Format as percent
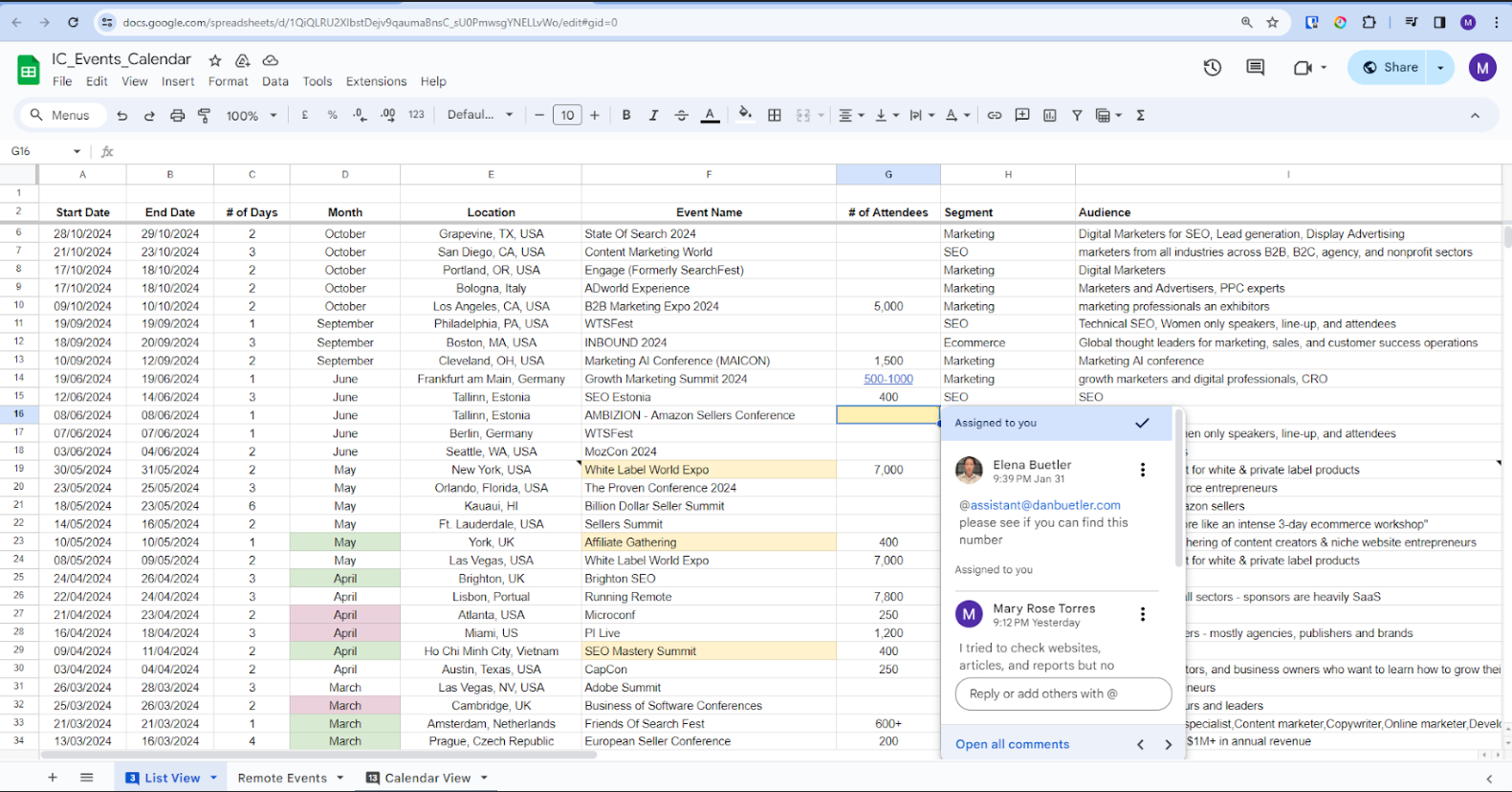This screenshot has height=792, width=1512. point(332,115)
